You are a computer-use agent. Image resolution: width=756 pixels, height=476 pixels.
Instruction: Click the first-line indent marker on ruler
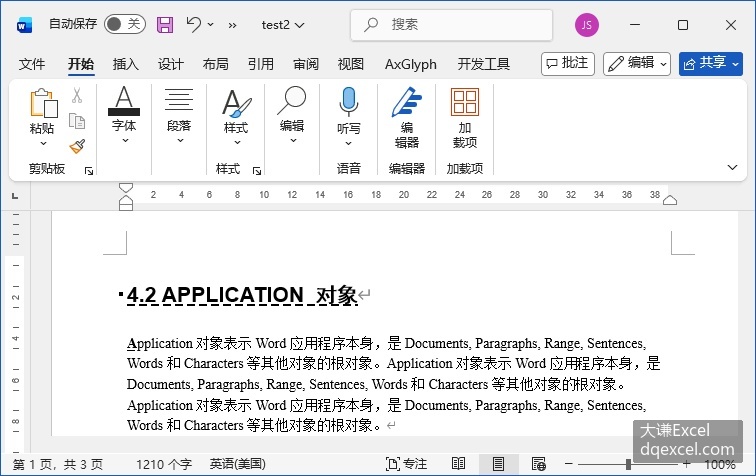pyautogui.click(x=125, y=188)
